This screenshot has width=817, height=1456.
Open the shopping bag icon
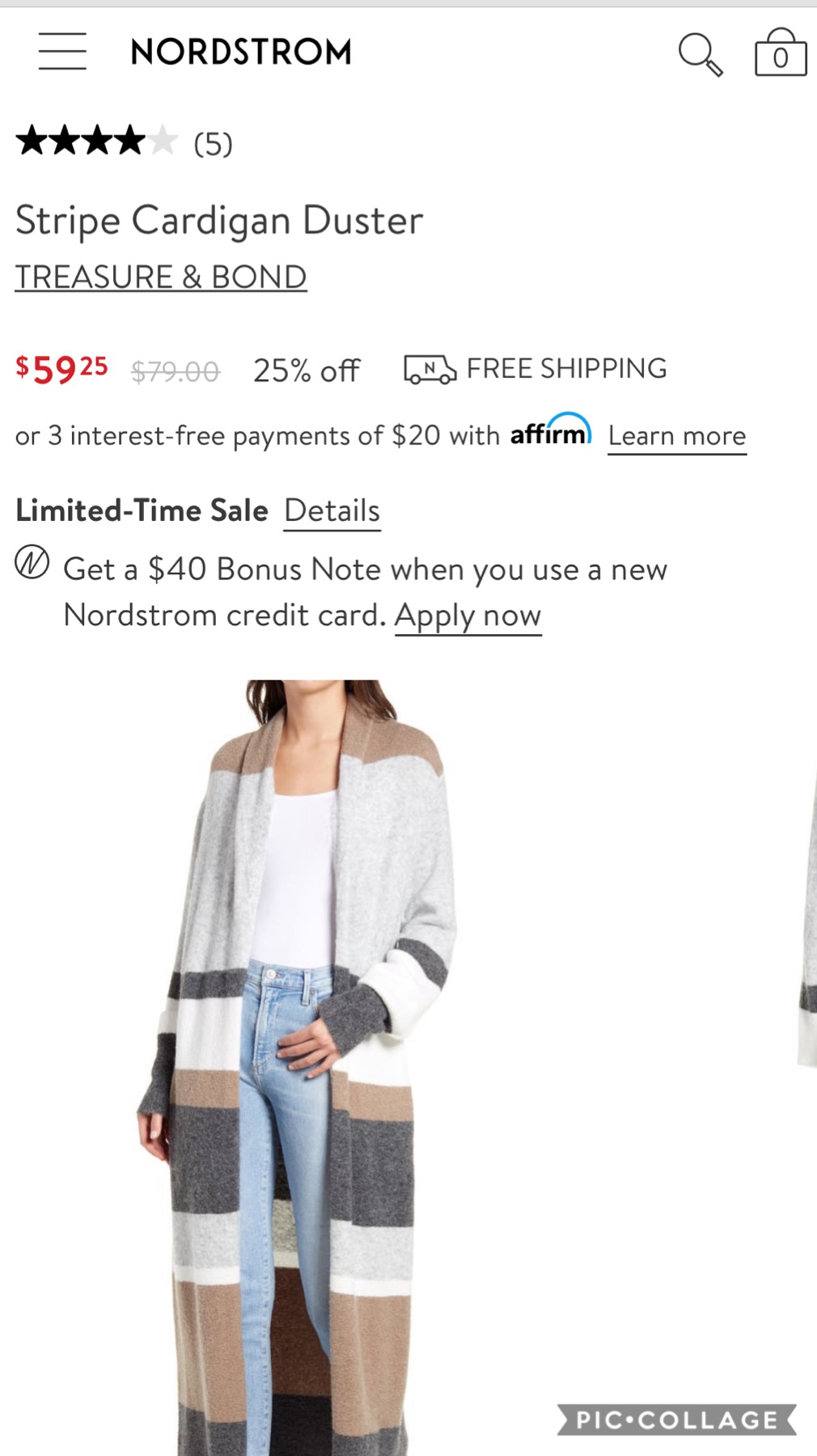(x=780, y=54)
